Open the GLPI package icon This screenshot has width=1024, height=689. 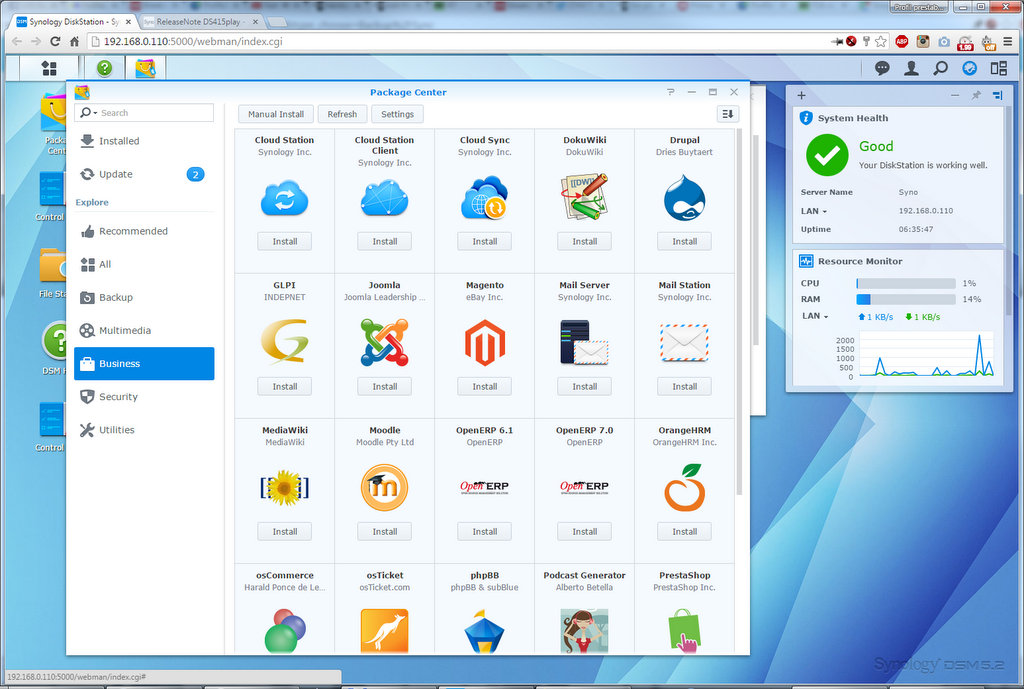(285, 341)
